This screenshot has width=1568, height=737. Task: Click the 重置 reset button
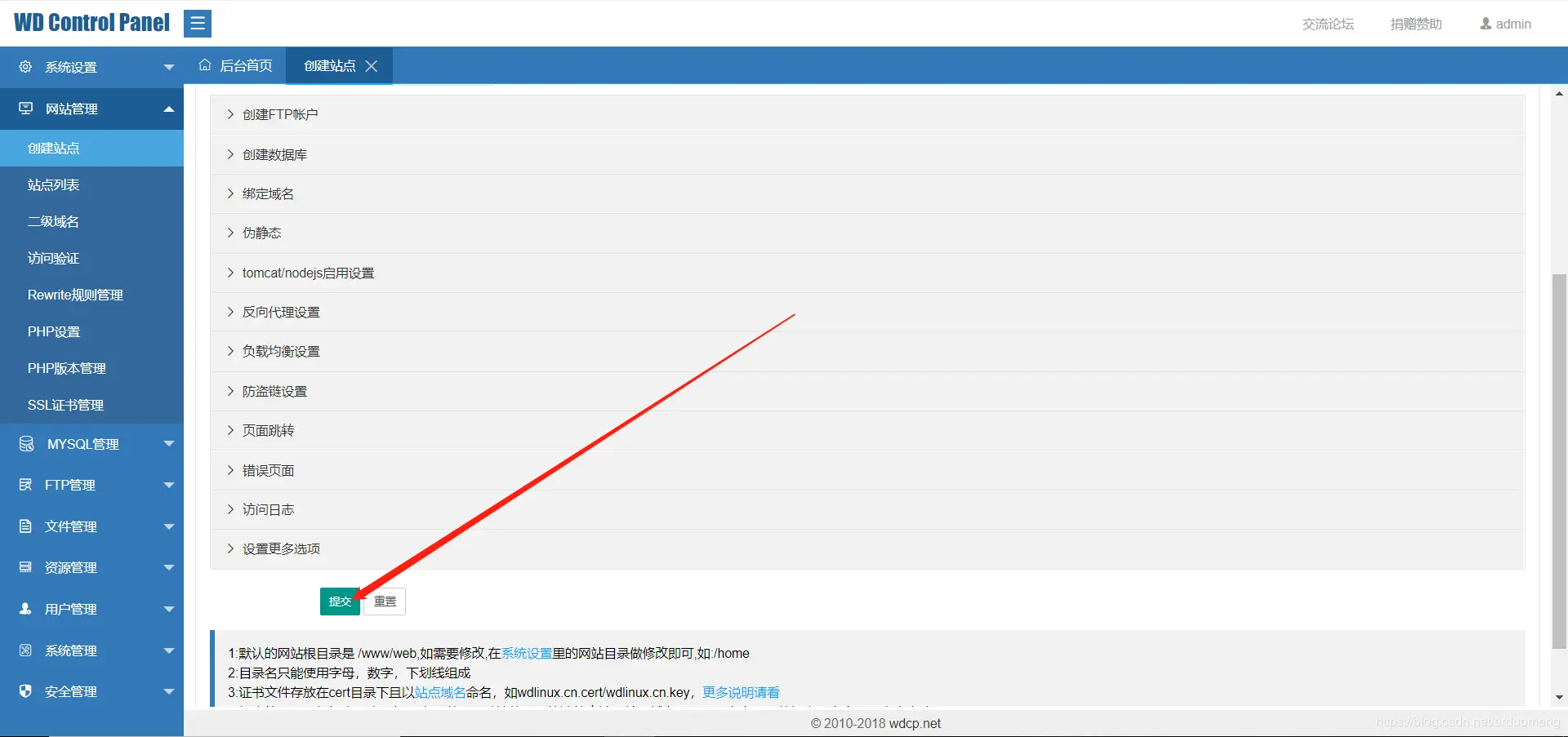[x=385, y=602]
